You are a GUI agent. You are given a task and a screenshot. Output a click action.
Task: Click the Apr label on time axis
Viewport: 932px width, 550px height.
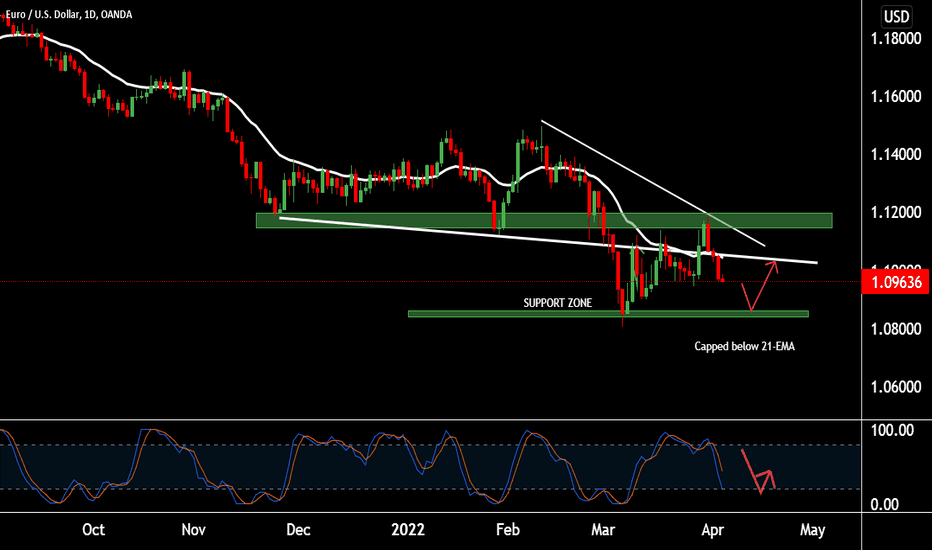[x=713, y=530]
